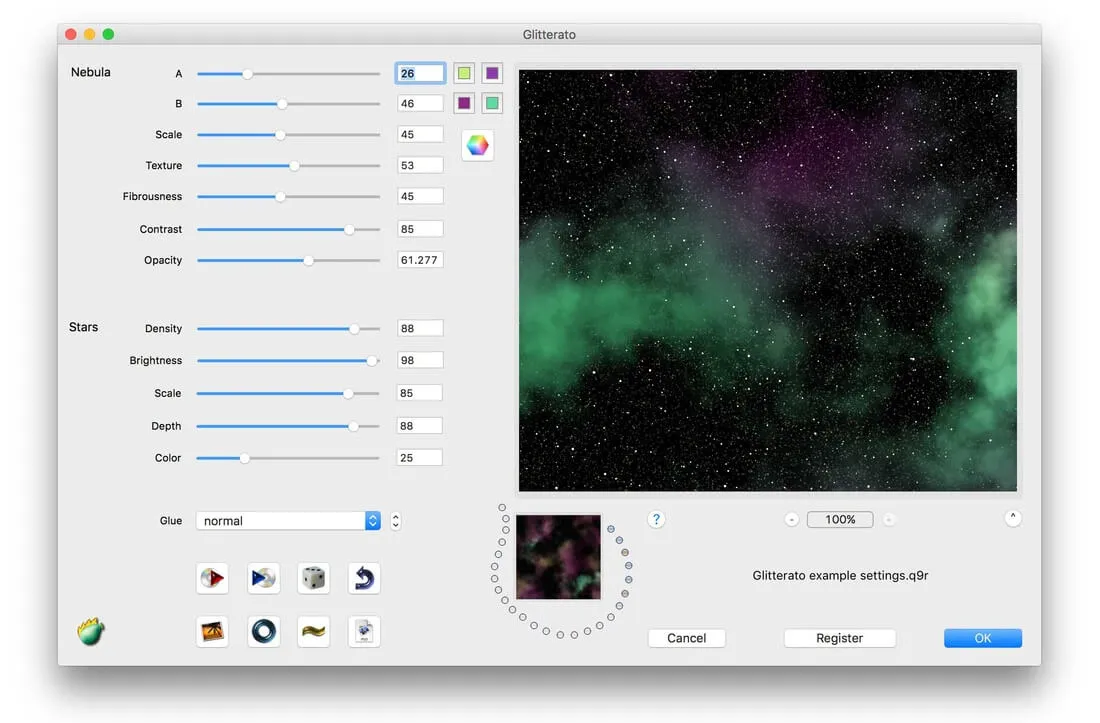Screen dimensions: 1100x723
Task: Select the golden squiggle icon
Action: pos(313,631)
